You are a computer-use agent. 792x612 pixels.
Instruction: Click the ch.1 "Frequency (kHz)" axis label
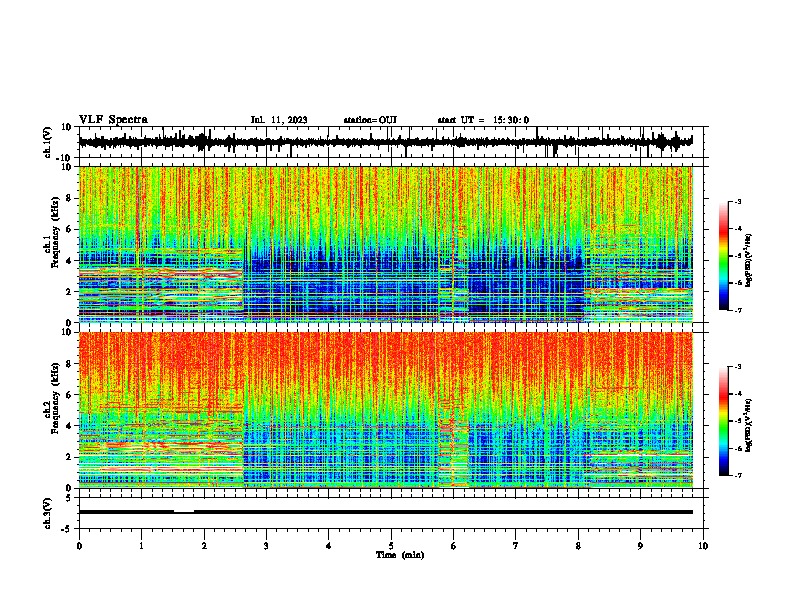pyautogui.click(x=55, y=232)
